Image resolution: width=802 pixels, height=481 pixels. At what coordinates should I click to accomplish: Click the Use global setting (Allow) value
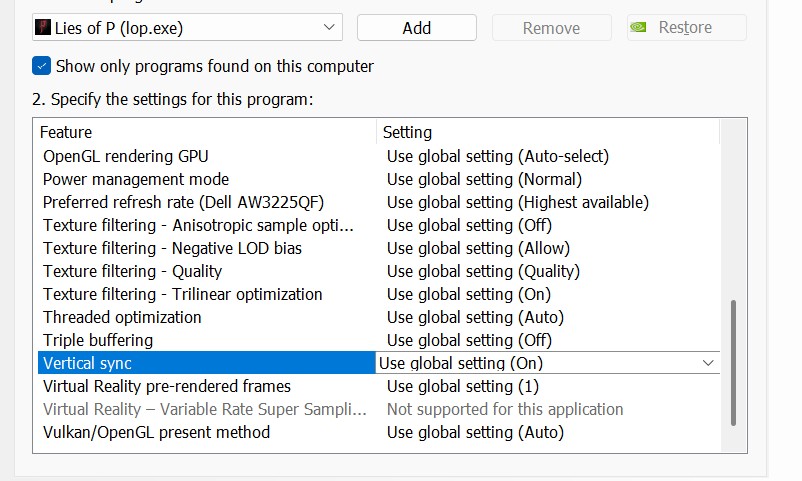pyautogui.click(x=478, y=248)
